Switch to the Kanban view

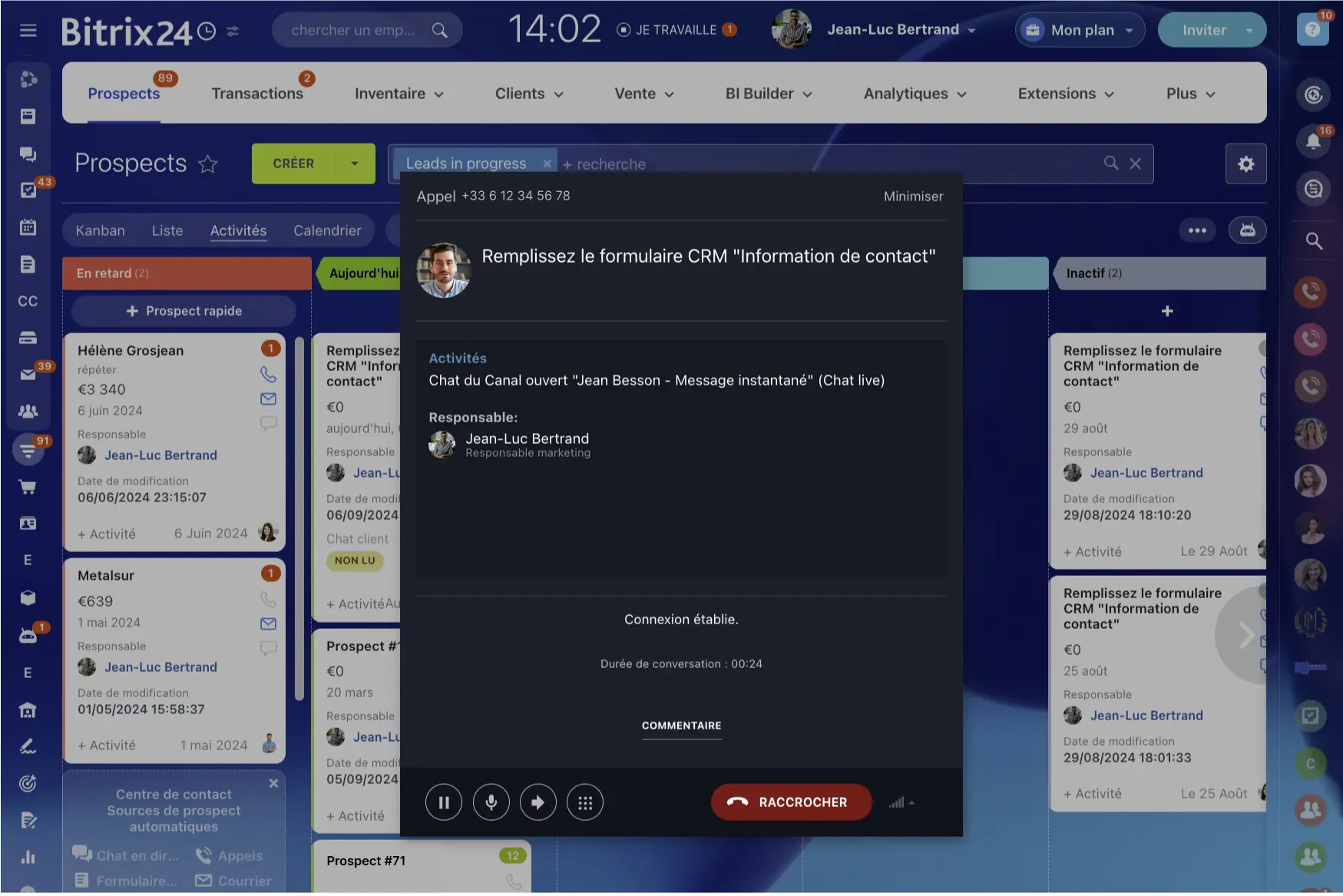[100, 230]
